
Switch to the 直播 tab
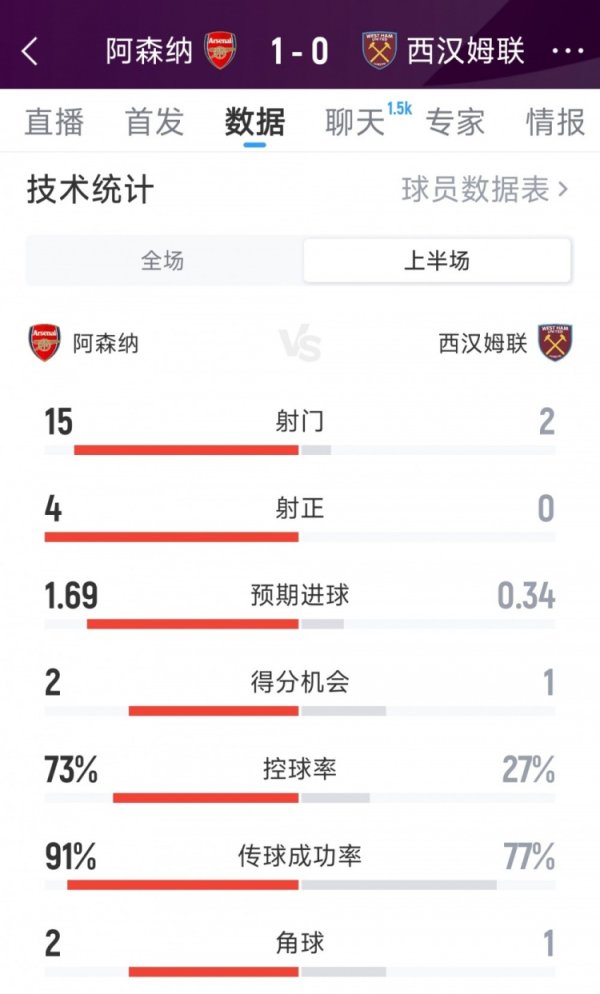coord(54,122)
